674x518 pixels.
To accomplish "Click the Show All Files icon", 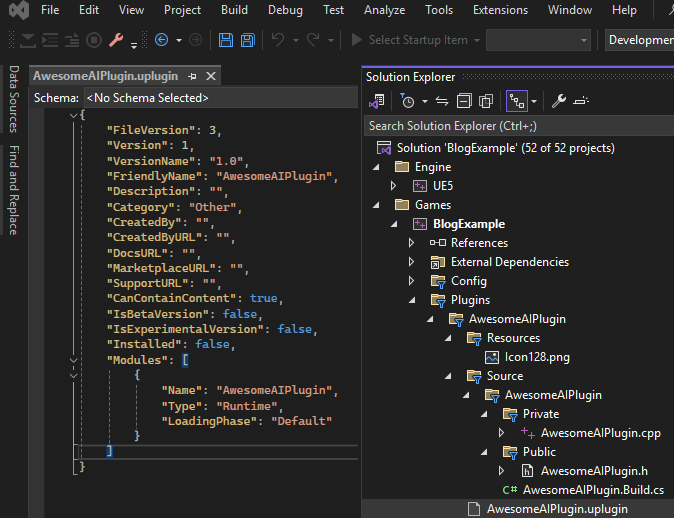I will [x=486, y=101].
